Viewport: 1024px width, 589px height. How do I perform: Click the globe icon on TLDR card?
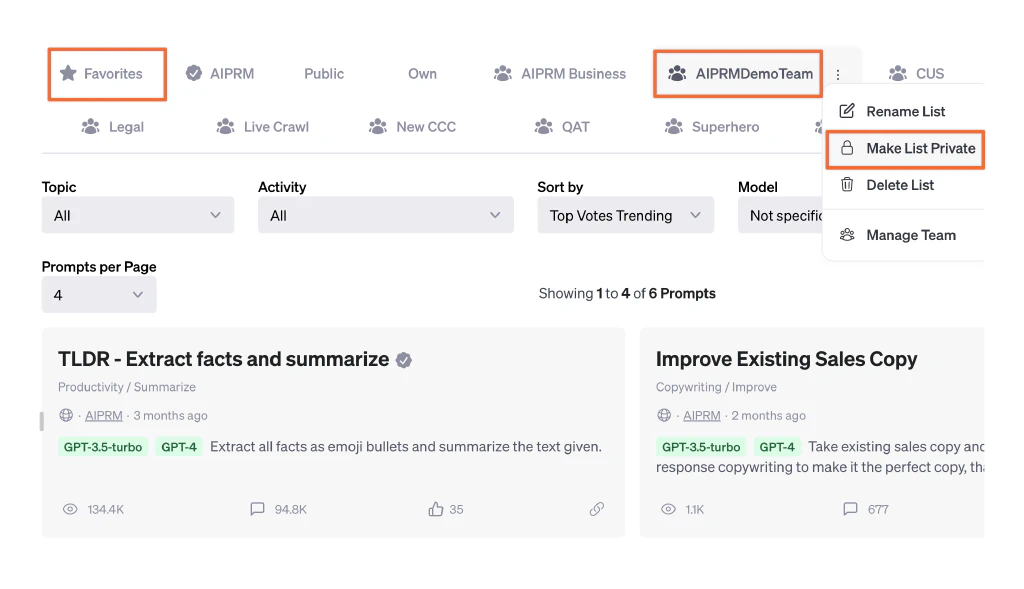pos(66,415)
